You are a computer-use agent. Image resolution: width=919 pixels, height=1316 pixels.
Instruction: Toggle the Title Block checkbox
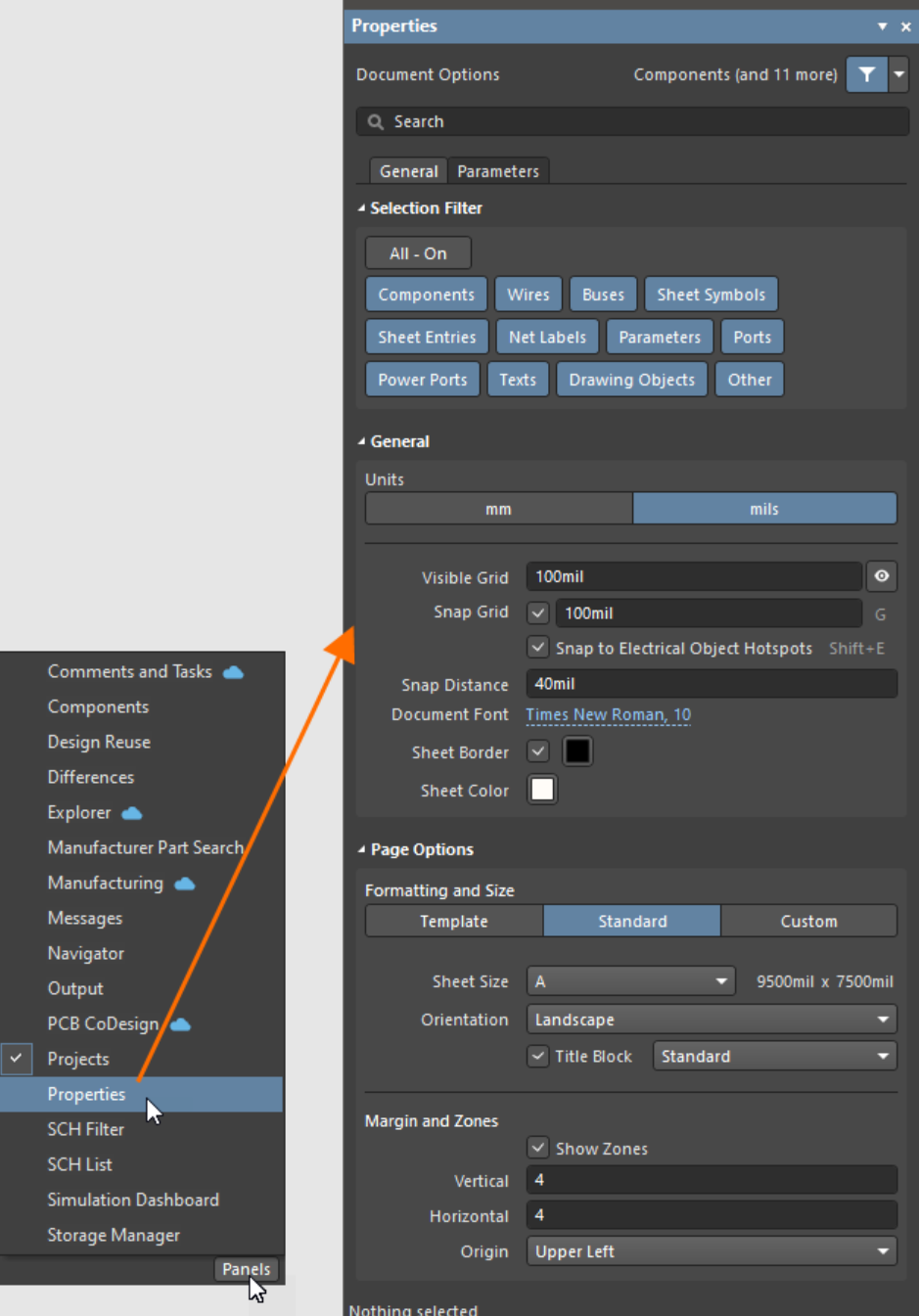pyautogui.click(x=538, y=1057)
